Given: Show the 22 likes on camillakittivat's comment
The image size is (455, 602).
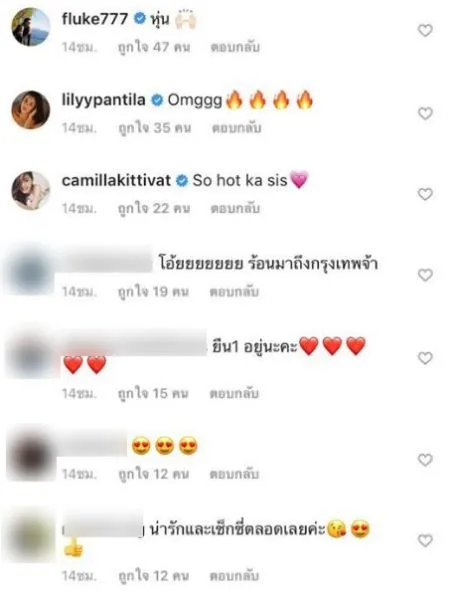Looking at the screenshot, I should 154,208.
